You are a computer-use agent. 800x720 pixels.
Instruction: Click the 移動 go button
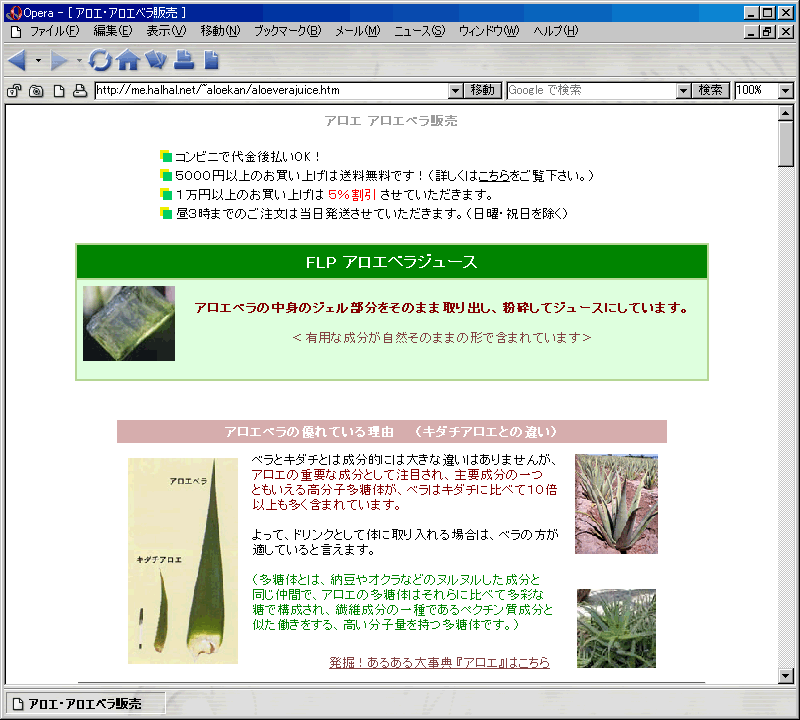pyautogui.click(x=483, y=91)
